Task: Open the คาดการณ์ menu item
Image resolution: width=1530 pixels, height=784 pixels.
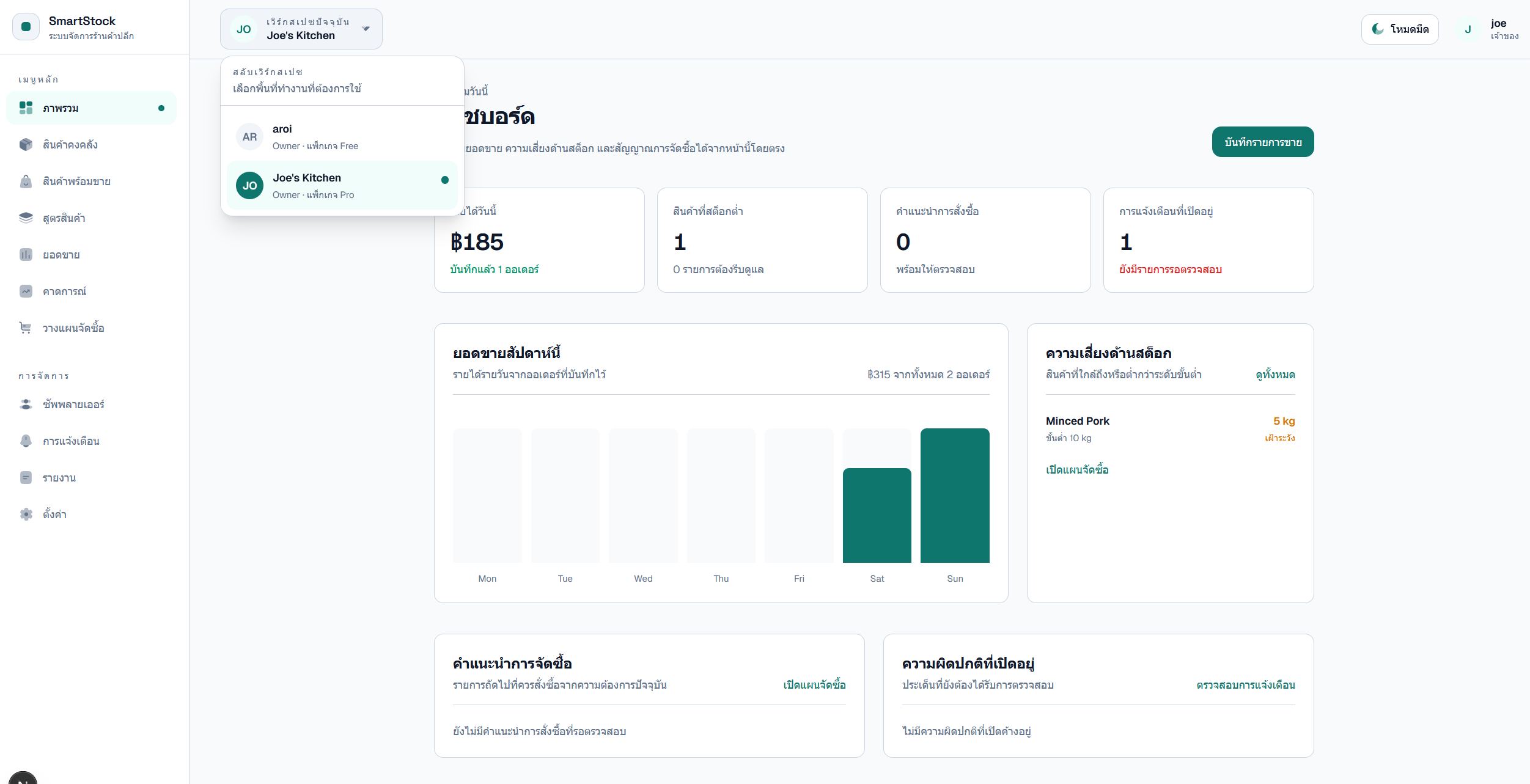Action: click(x=64, y=291)
